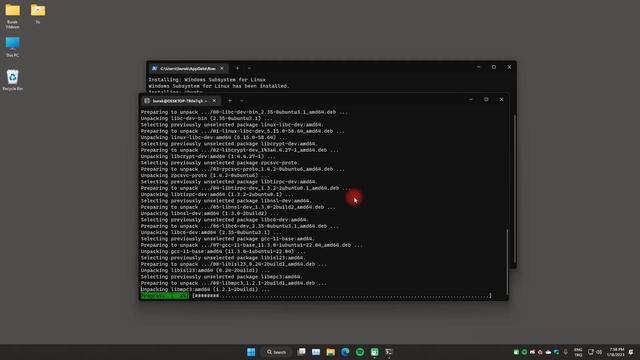Image resolution: width=640 pixels, height=360 pixels.
Task: Open a new tab in the front terminal window
Action: pos(230,100)
